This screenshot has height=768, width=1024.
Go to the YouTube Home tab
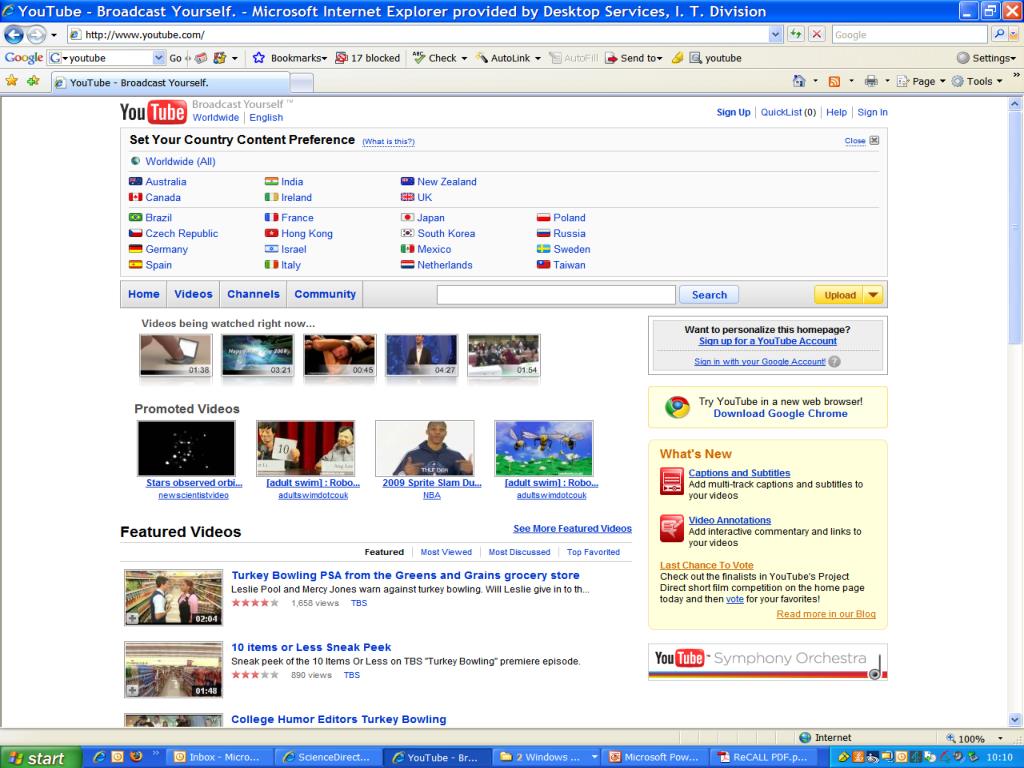[x=144, y=294]
